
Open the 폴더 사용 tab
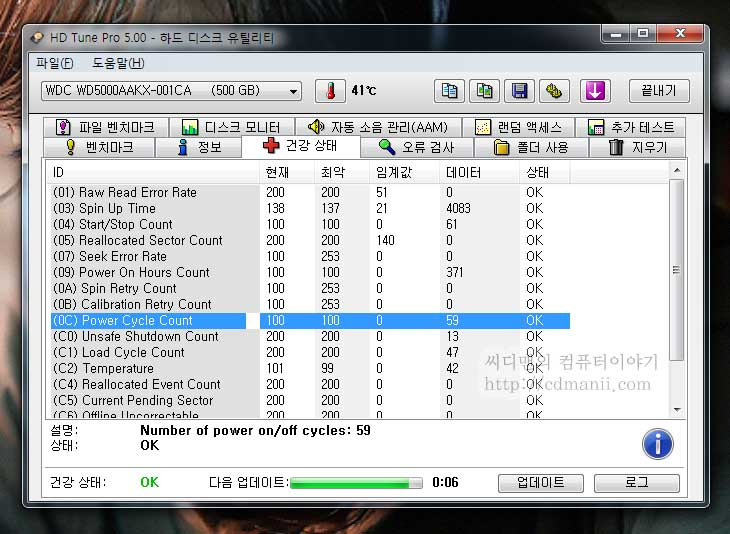[x=531, y=147]
